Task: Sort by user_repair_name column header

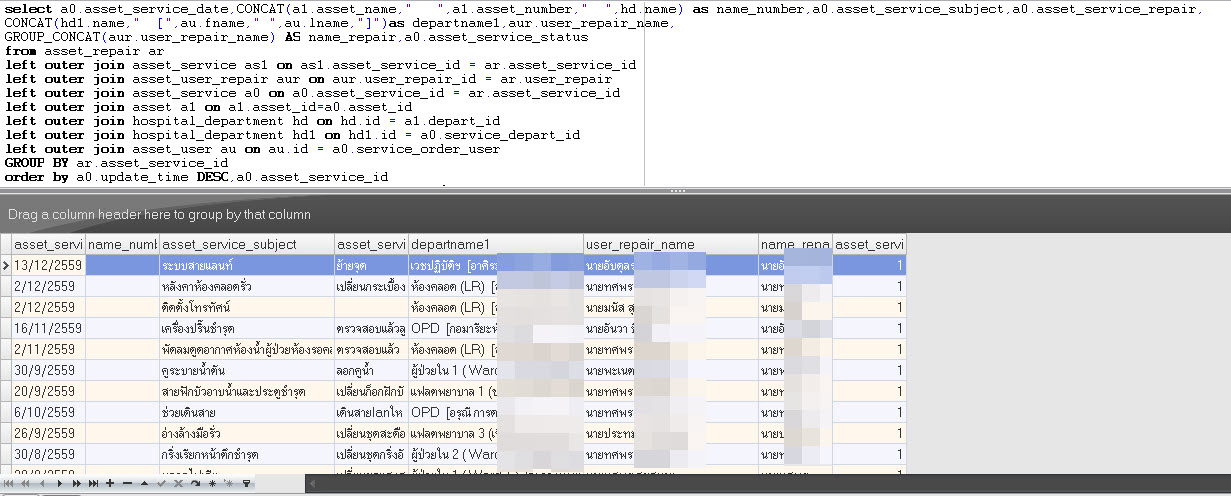Action: click(x=671, y=244)
